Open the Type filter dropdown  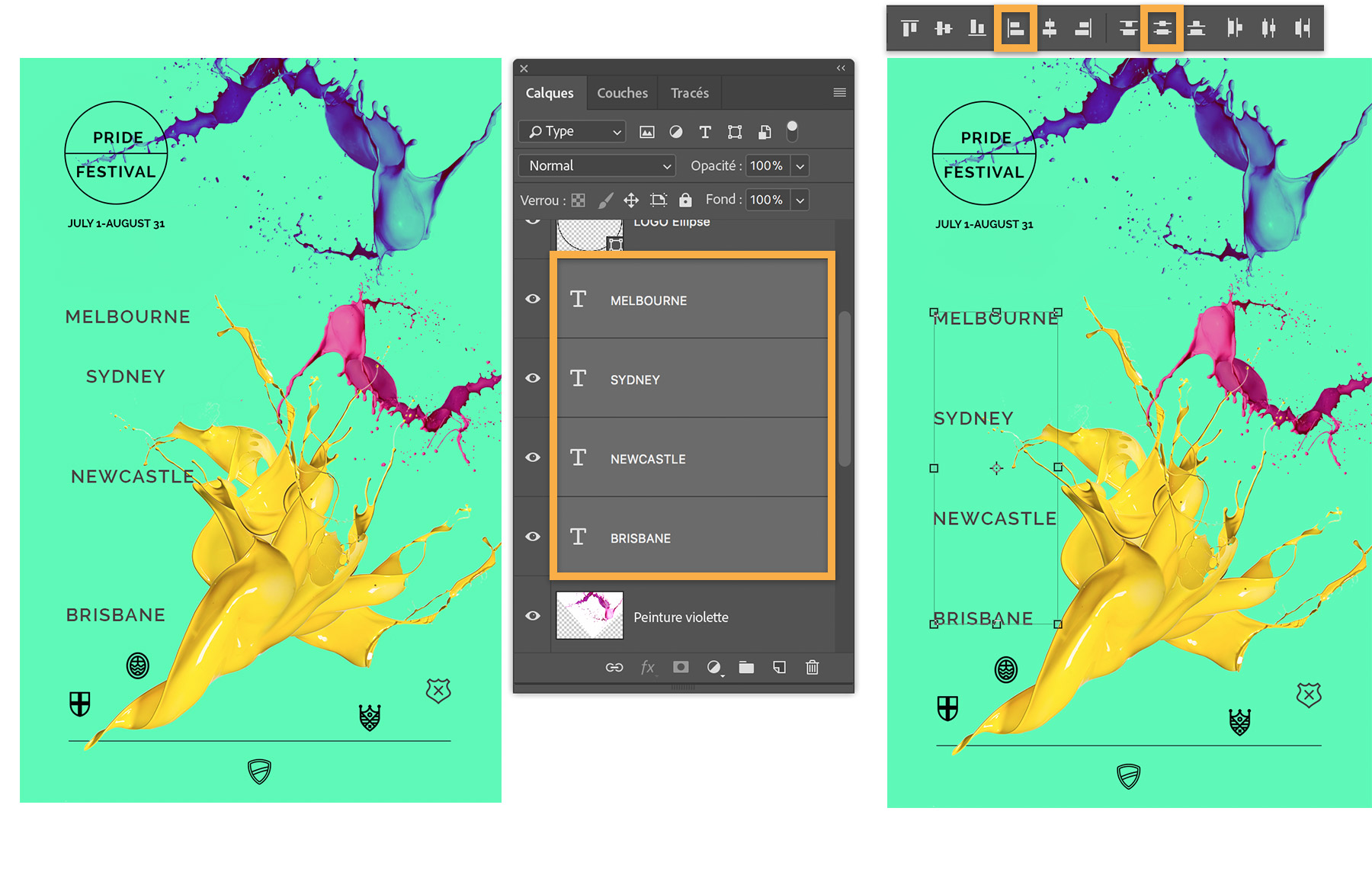point(571,131)
